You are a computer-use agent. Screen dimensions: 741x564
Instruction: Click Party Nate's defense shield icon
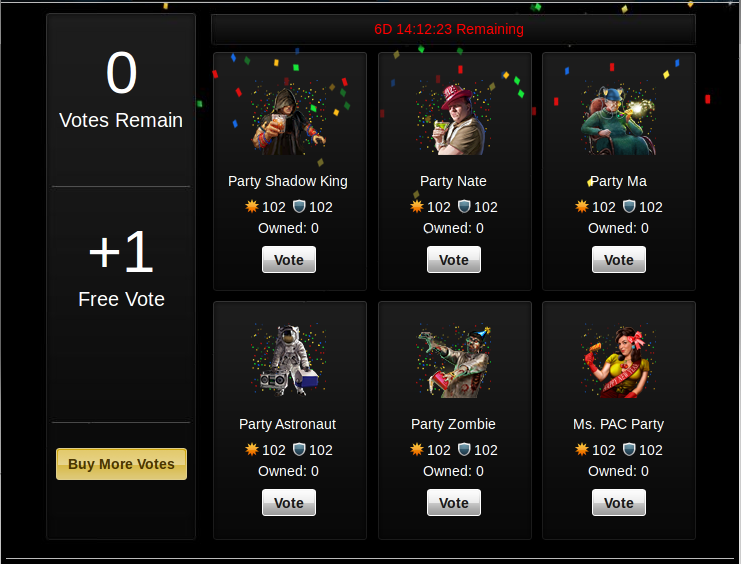click(465, 206)
